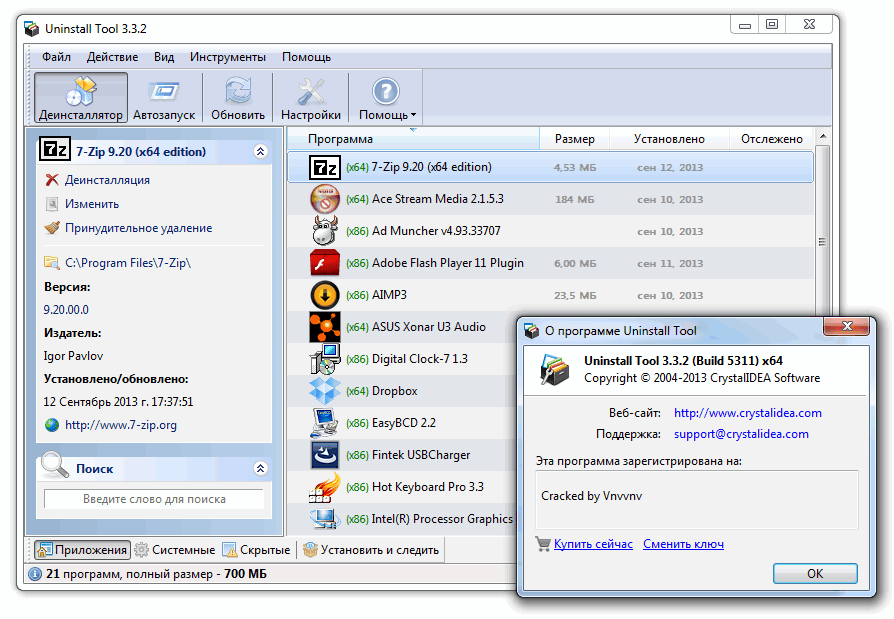Click the magnifier icon in Поиск panel

[x=55, y=465]
